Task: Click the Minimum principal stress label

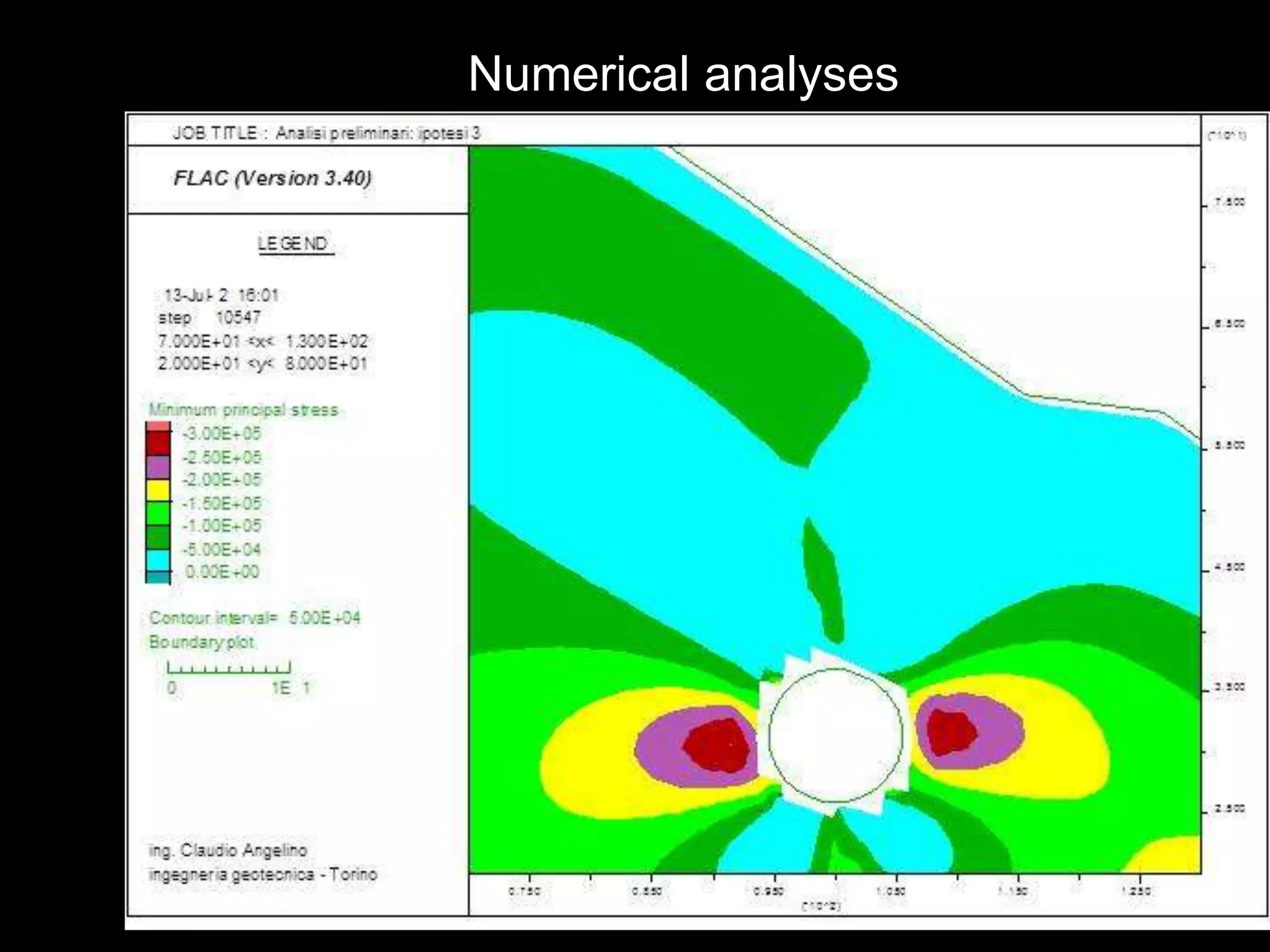Action: click(x=244, y=410)
